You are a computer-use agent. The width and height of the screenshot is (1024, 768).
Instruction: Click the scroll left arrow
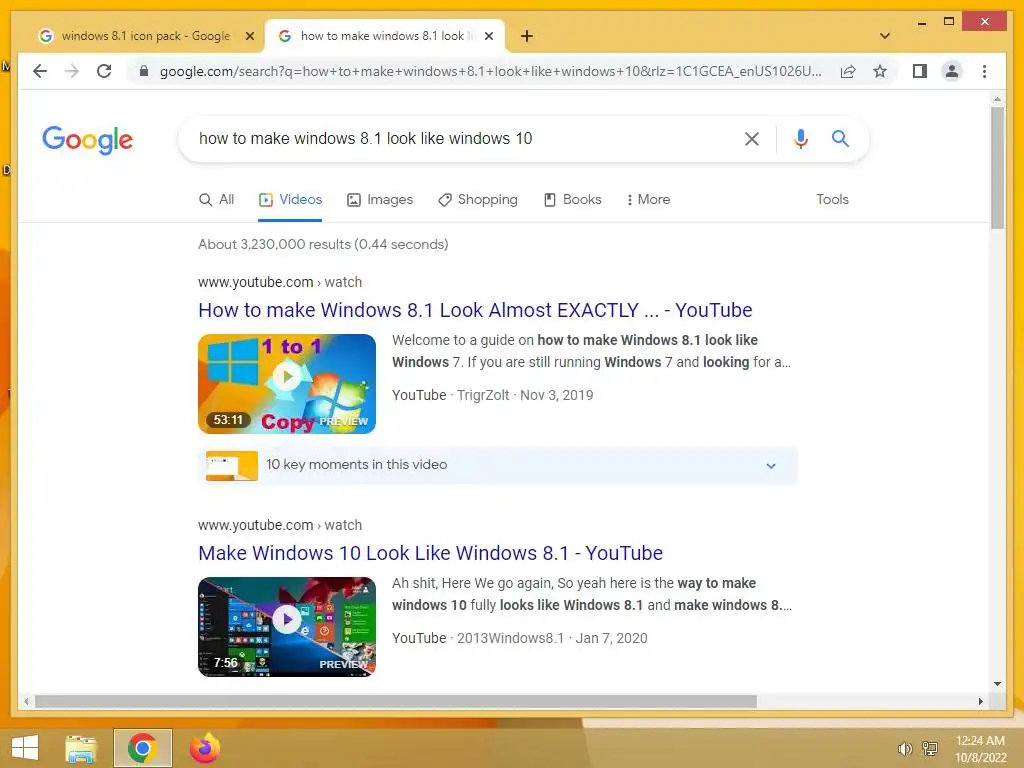point(26,701)
